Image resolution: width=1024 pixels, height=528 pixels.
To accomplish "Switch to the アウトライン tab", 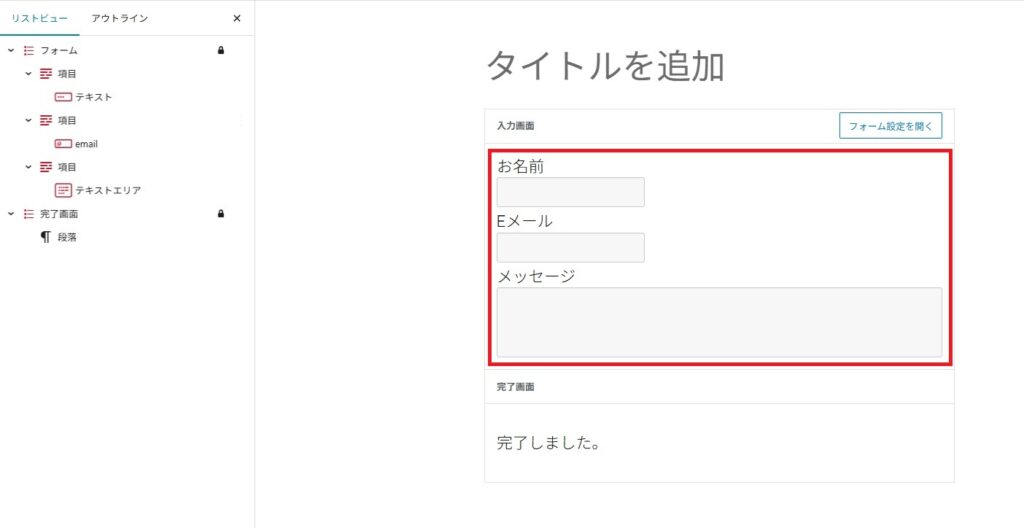I will pyautogui.click(x=119, y=18).
